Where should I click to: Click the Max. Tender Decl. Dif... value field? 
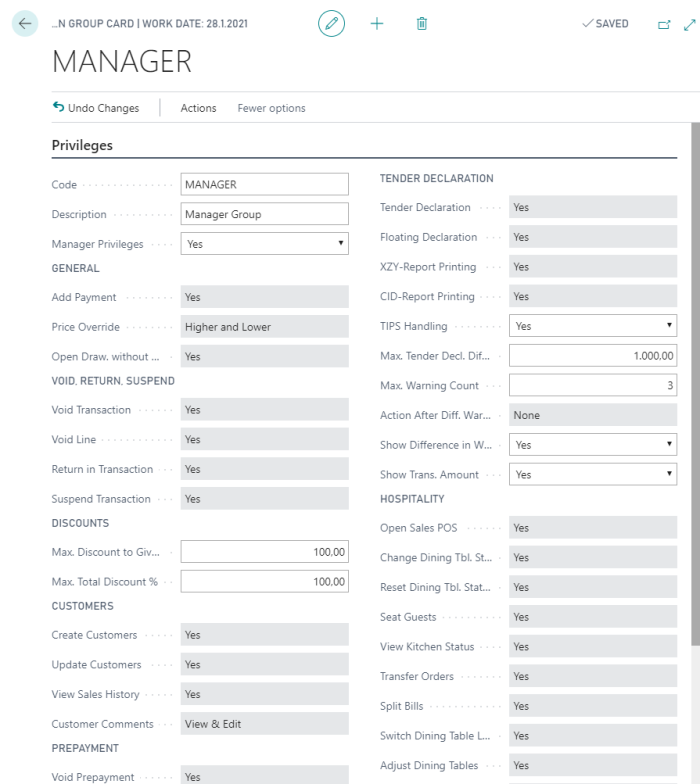coord(593,356)
